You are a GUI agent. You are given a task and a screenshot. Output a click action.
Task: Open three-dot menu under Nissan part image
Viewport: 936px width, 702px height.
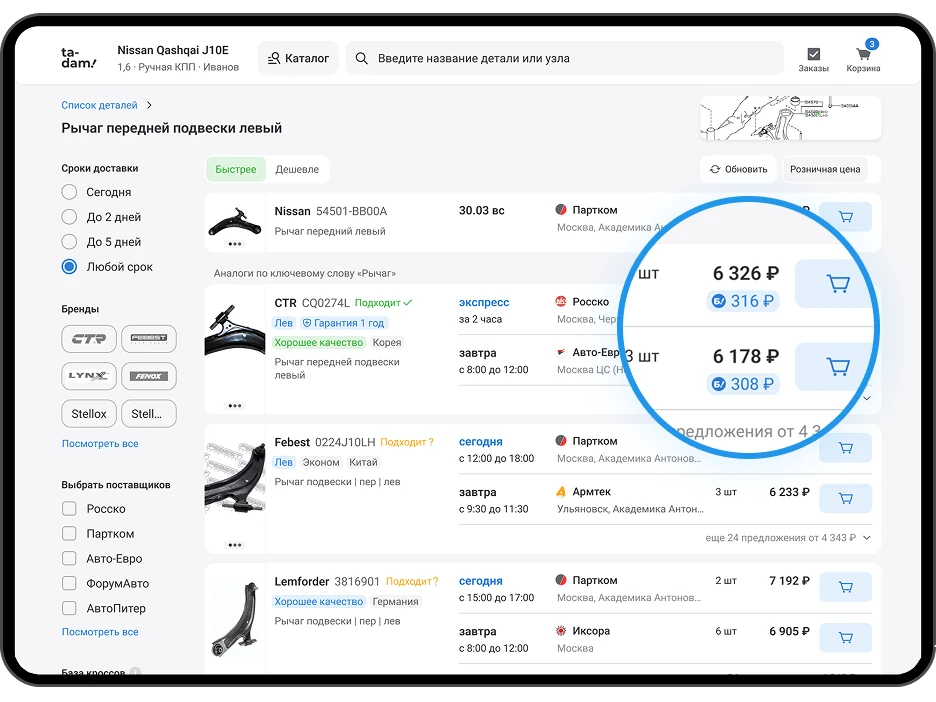coord(235,244)
